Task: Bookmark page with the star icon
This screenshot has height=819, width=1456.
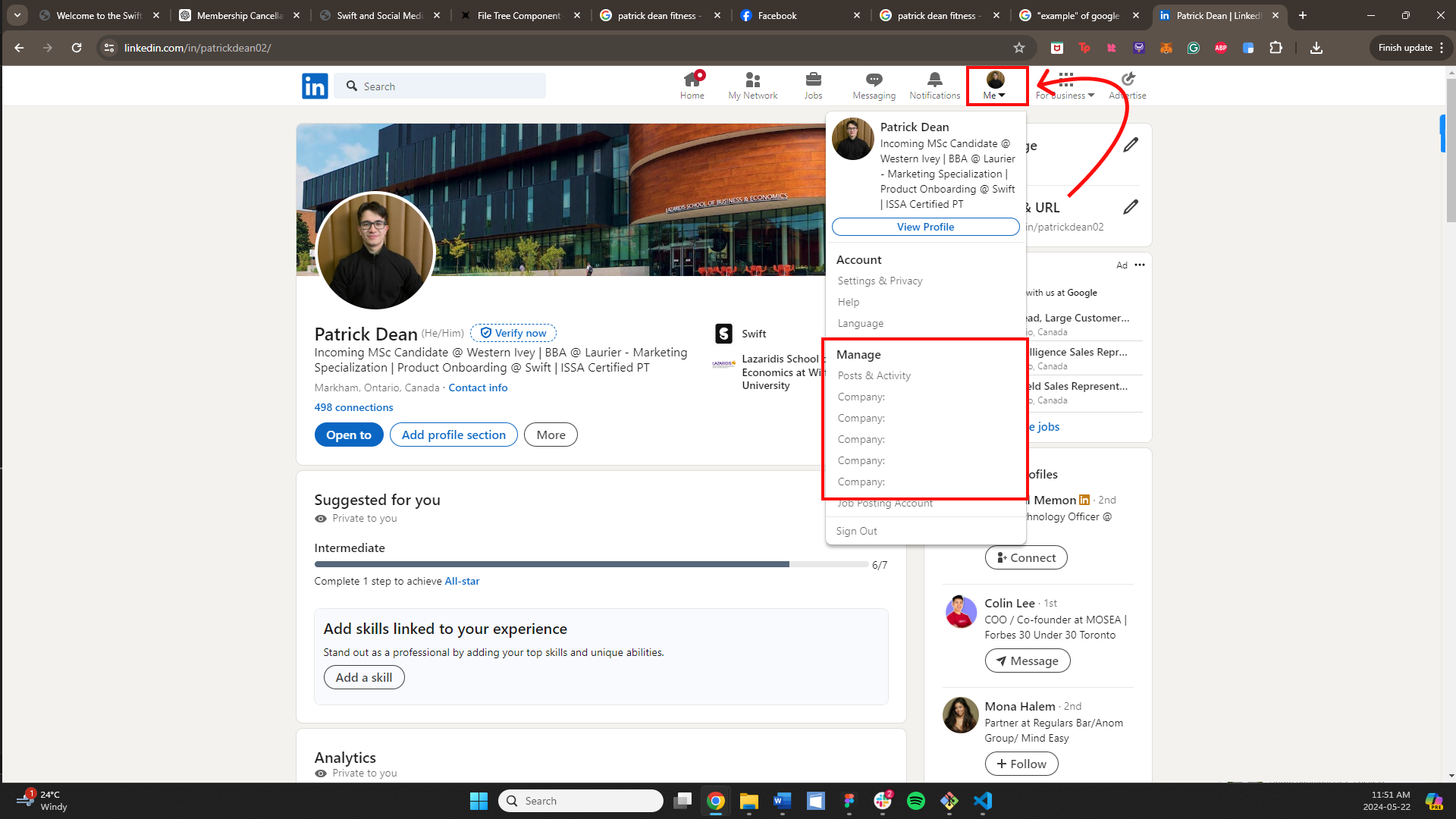Action: pyautogui.click(x=1019, y=48)
